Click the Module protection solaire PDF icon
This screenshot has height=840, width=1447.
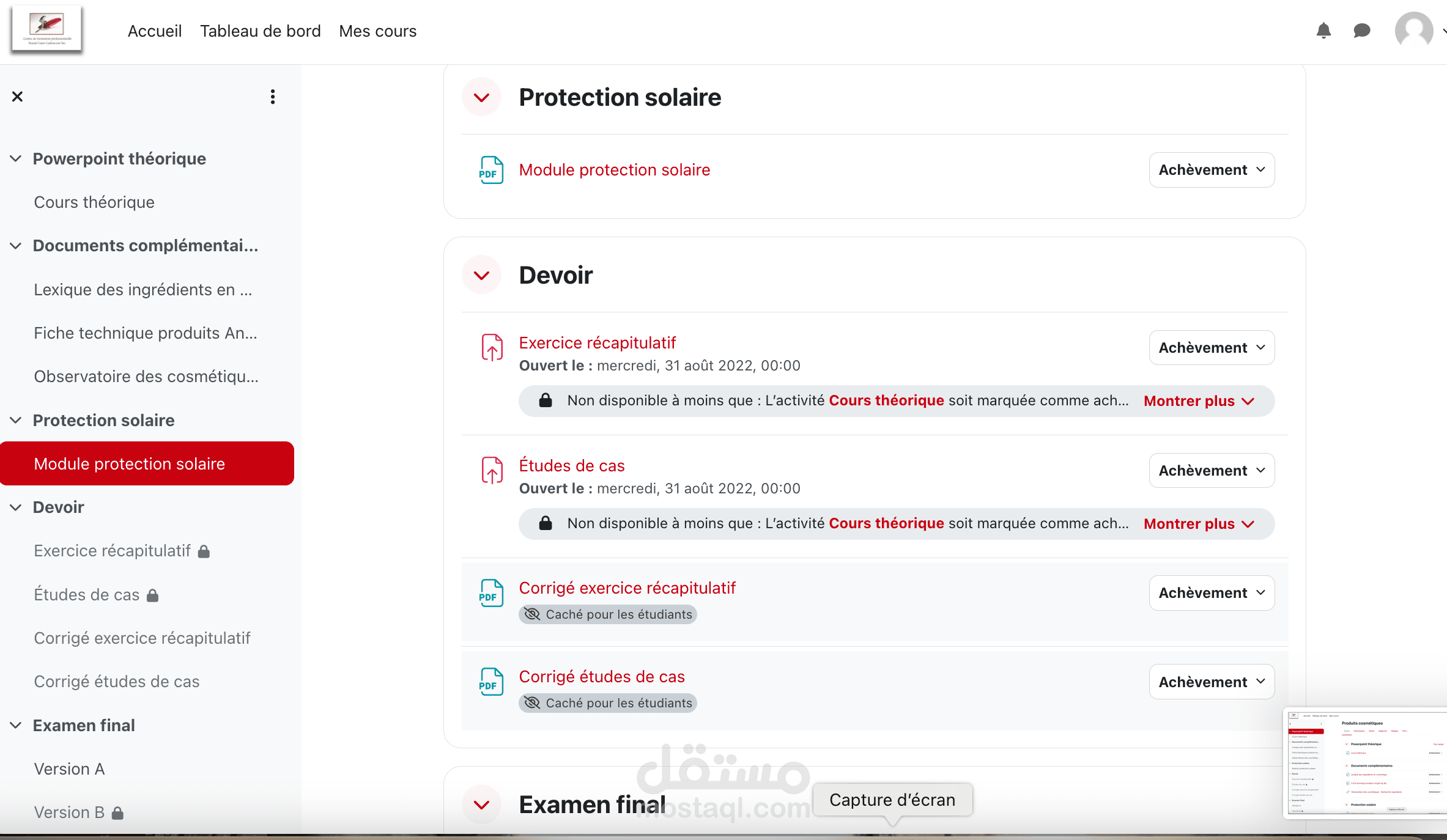[x=491, y=170]
